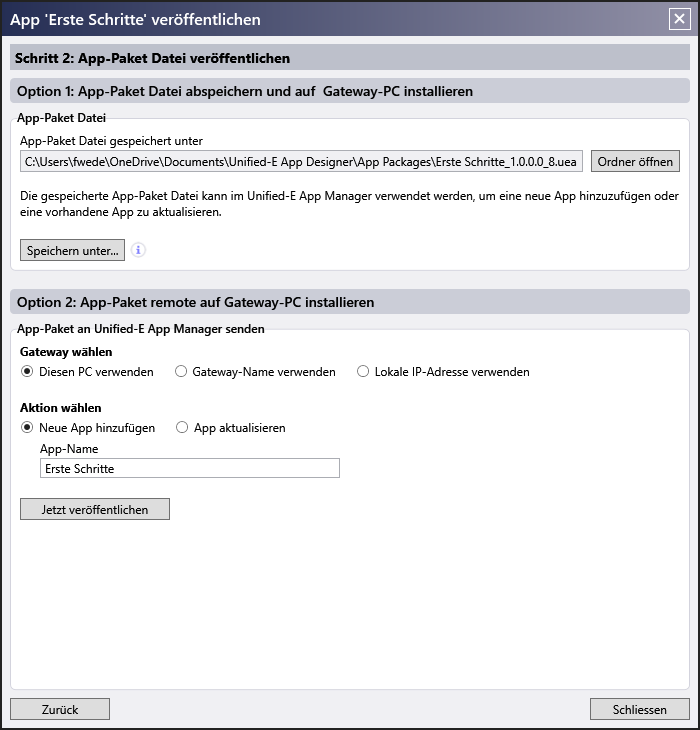
Task: Click 'App-Paket an Unified-E App Manager senden' label
Action: 141,329
